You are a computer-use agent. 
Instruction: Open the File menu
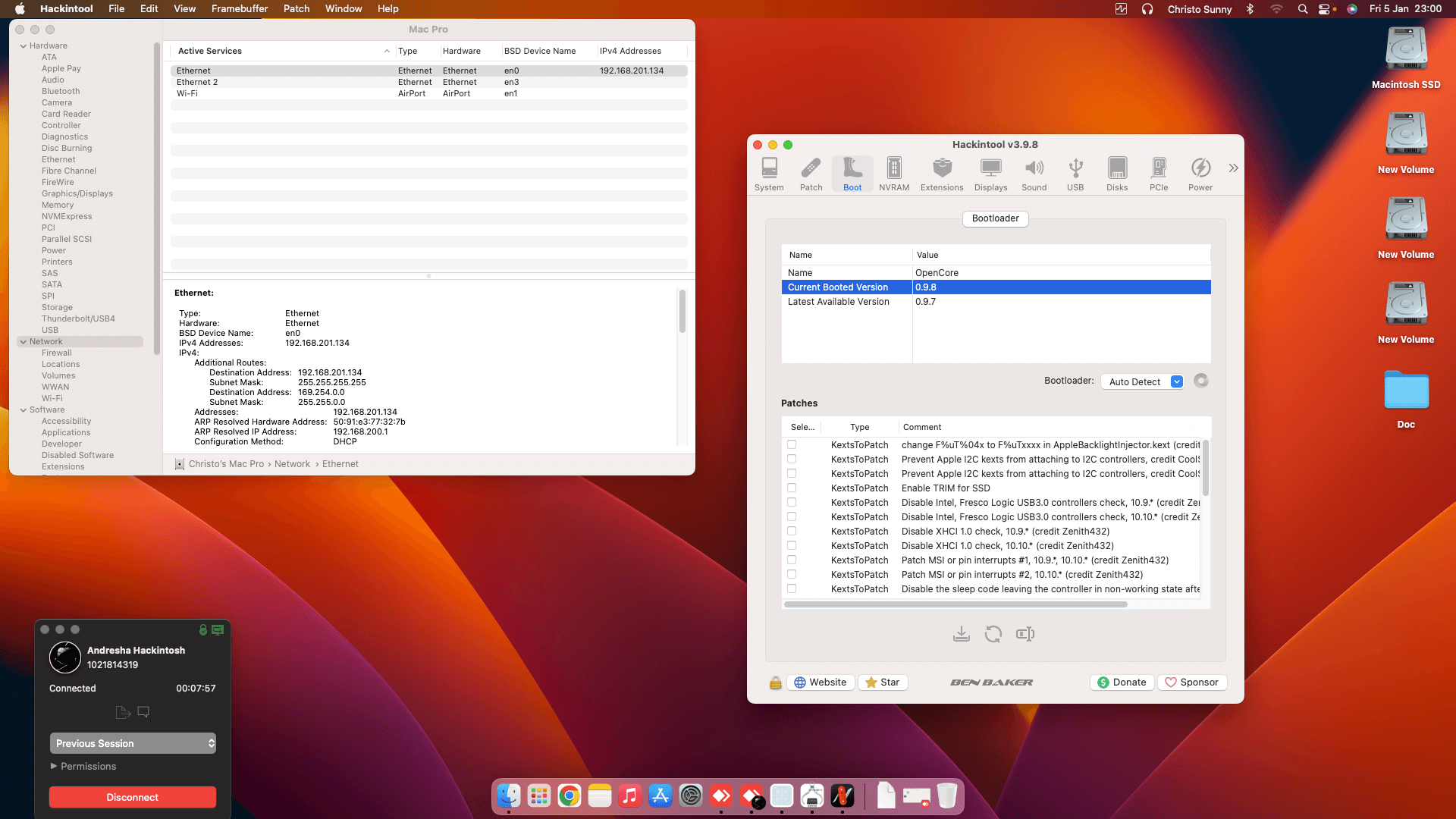coord(116,9)
